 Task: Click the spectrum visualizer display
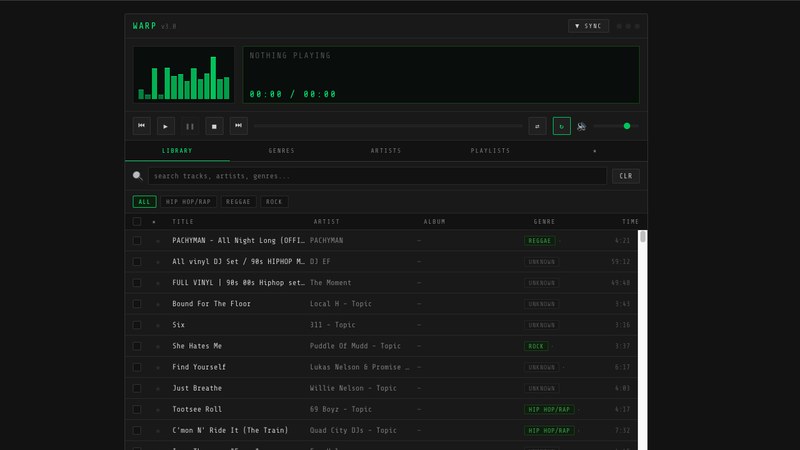click(x=184, y=75)
